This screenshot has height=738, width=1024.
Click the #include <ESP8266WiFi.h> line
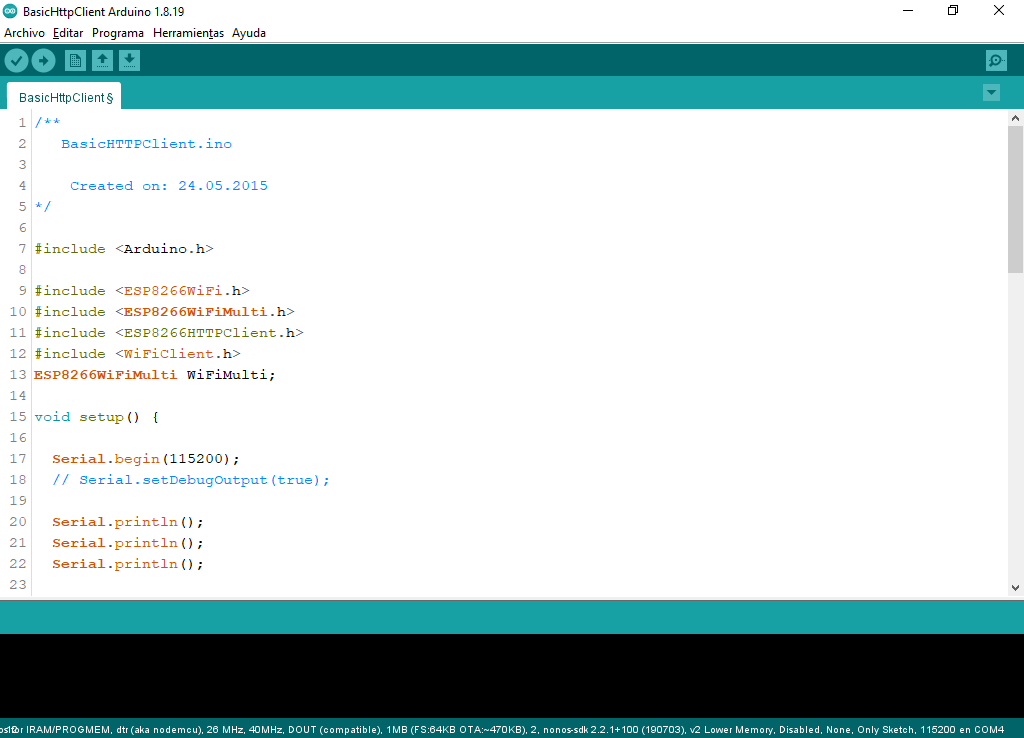click(x=142, y=291)
